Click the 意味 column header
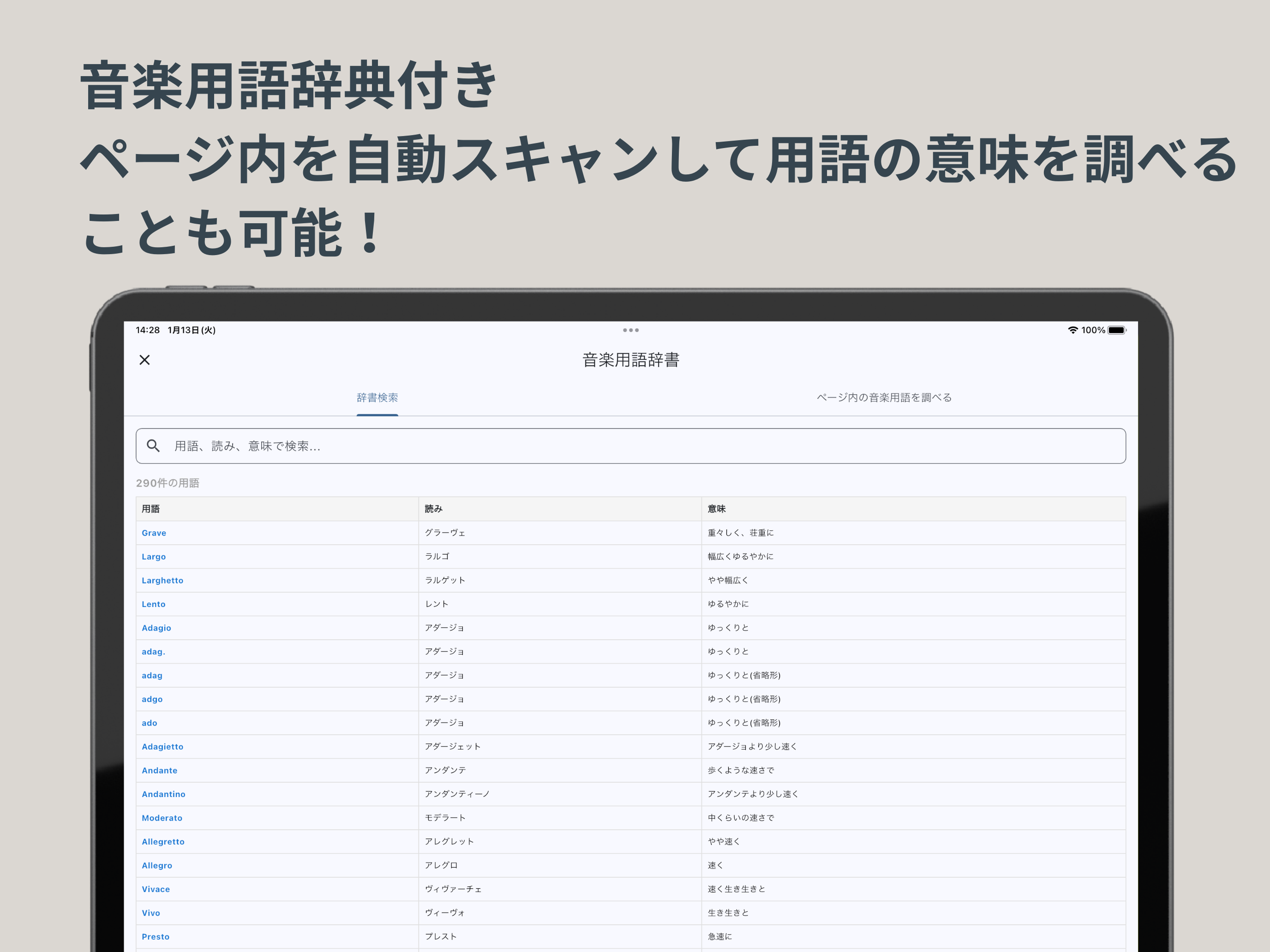The width and height of the screenshot is (1270, 952). [x=717, y=508]
